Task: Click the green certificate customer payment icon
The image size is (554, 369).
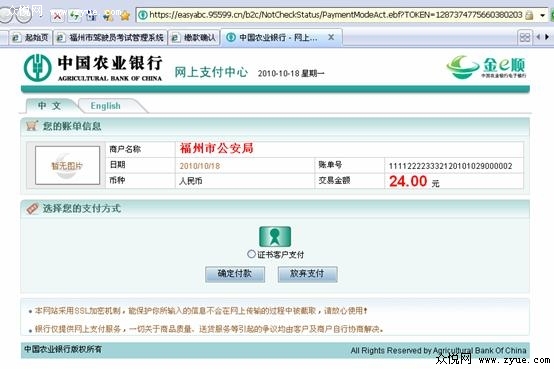Action: pyautogui.click(x=275, y=236)
